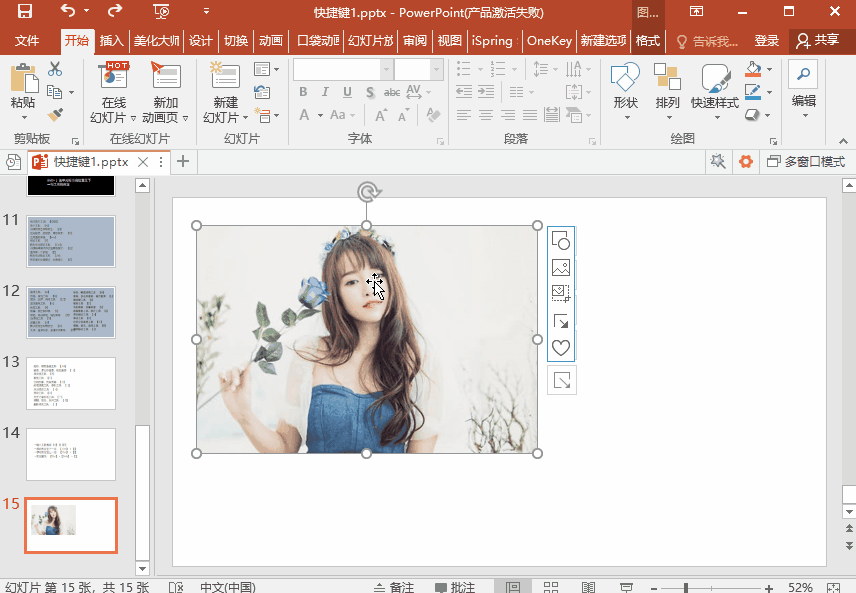Image resolution: width=856 pixels, height=593 pixels.
Task: Open the Shapes gallery in ribbon
Action: (x=625, y=88)
